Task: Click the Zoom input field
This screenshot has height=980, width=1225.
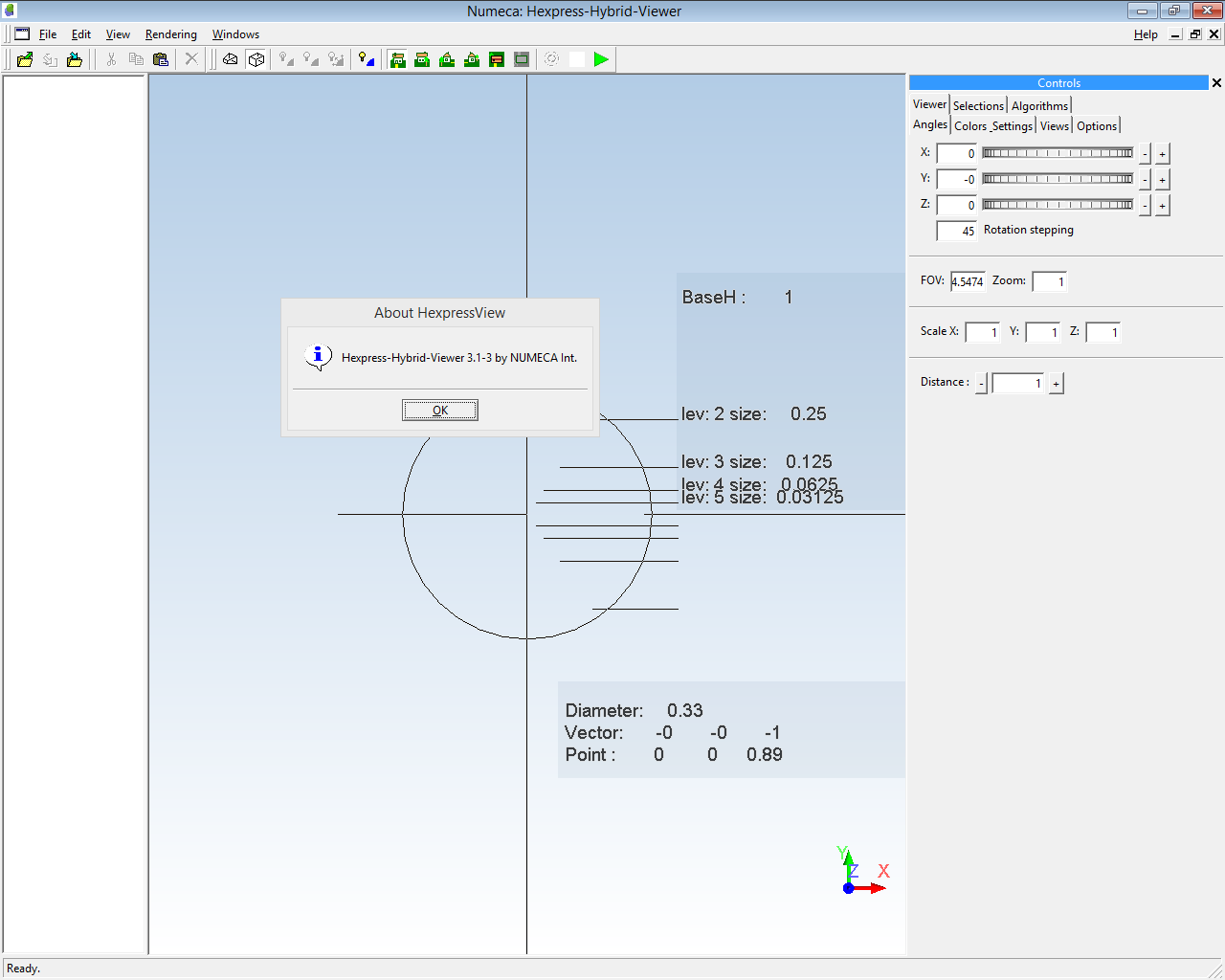Action: [1049, 281]
